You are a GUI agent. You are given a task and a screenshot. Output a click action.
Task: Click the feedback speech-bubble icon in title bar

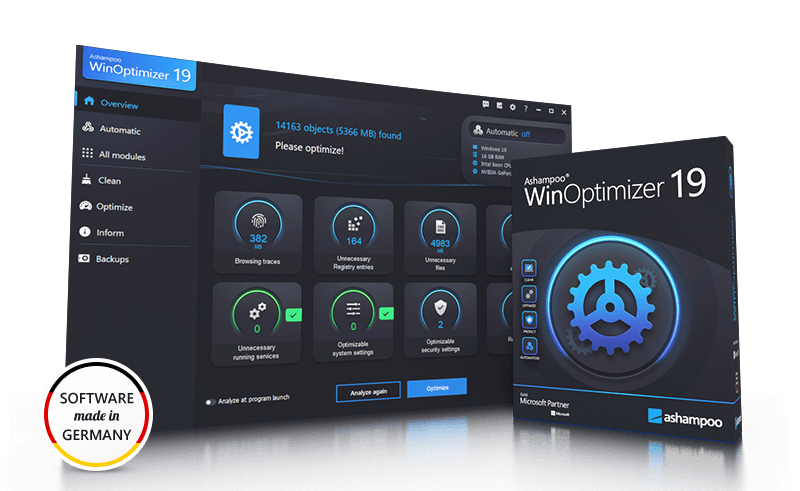(485, 104)
